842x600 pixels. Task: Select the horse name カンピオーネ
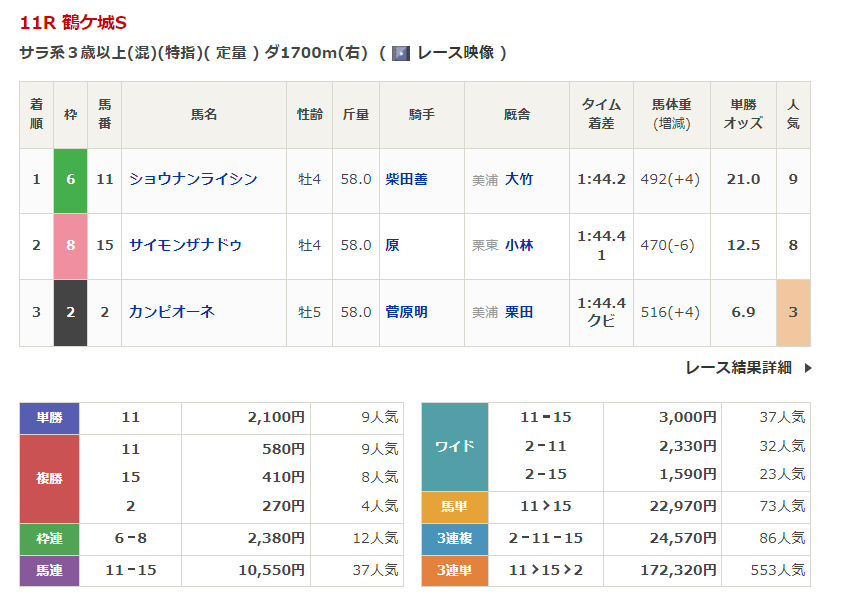click(x=172, y=312)
